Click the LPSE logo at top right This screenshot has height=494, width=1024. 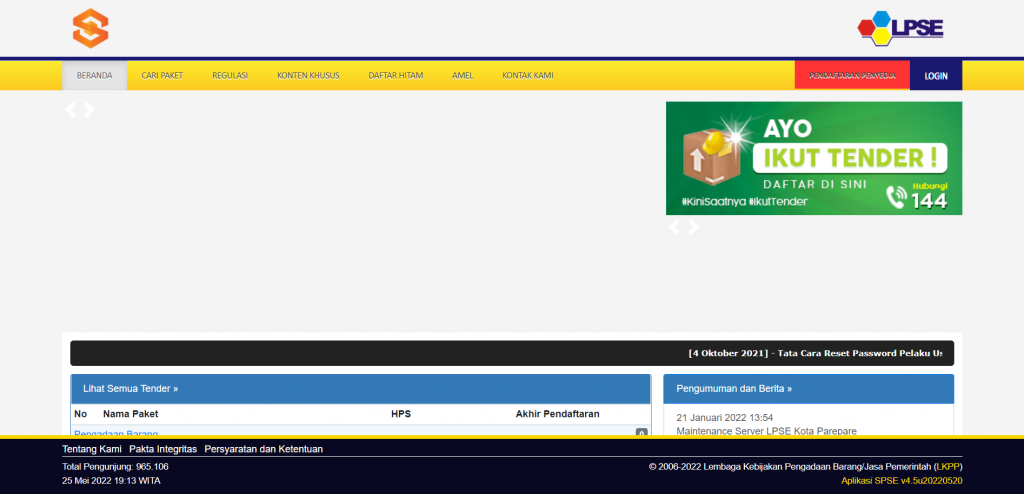pyautogui.click(x=900, y=27)
